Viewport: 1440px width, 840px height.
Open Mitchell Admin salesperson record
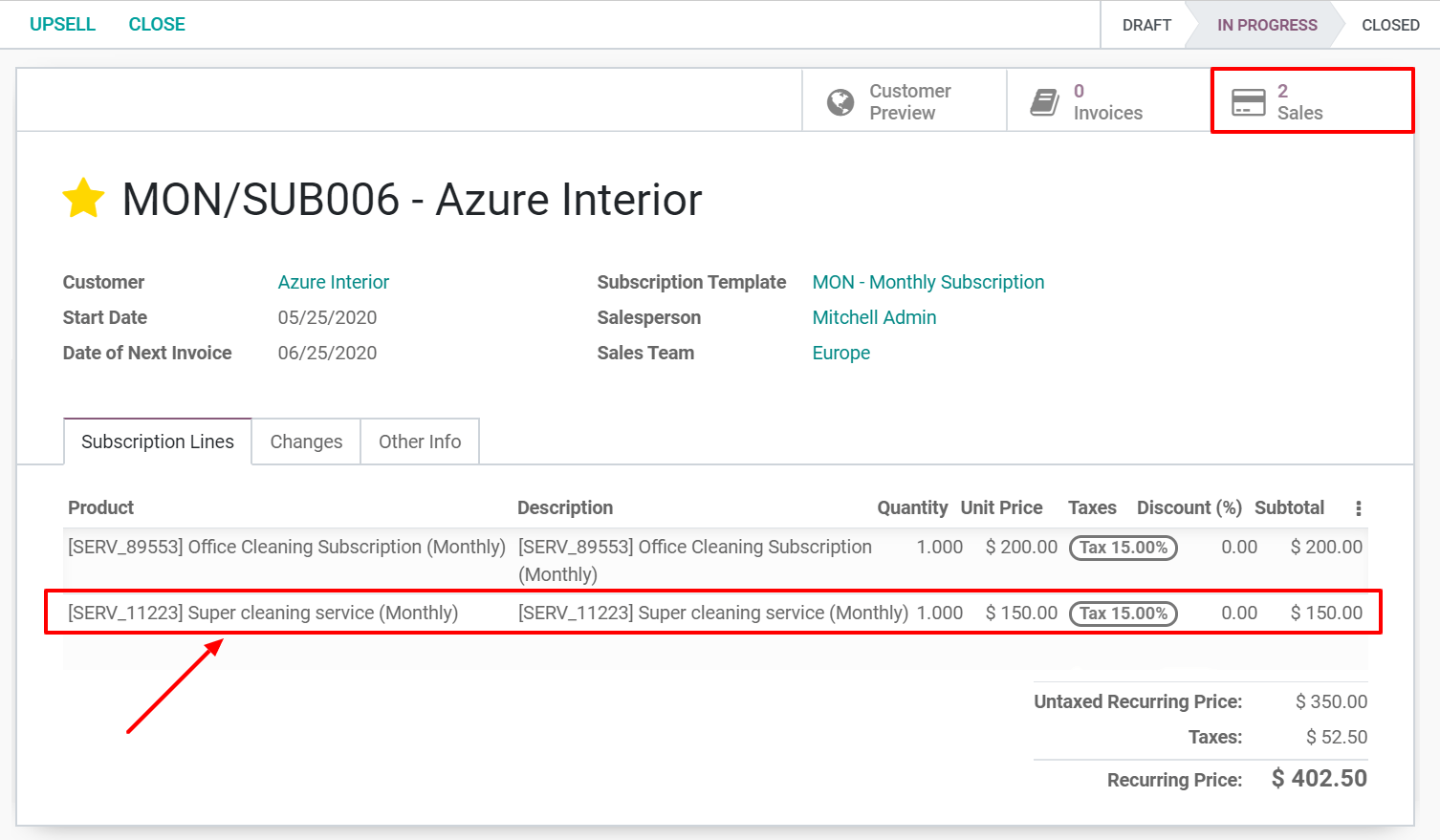874,317
